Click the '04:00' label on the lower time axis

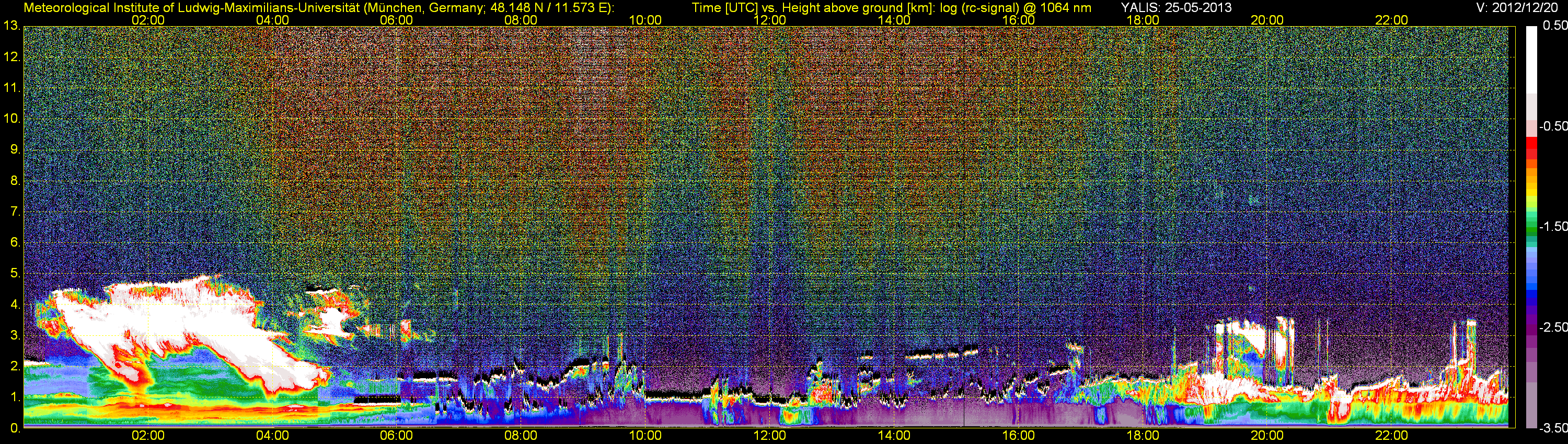click(272, 436)
